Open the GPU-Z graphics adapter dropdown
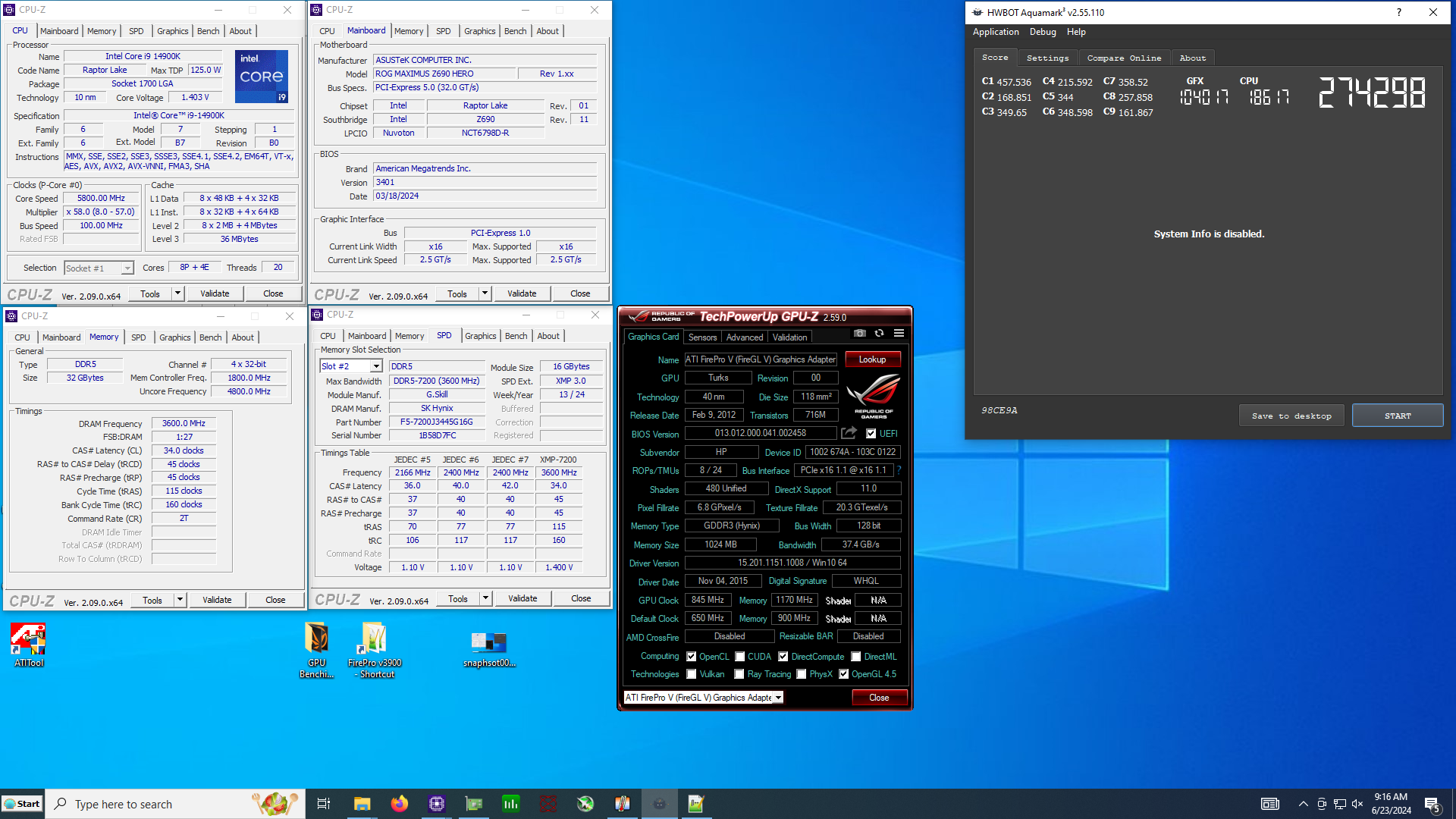This screenshot has width=1456, height=819. tap(703, 698)
